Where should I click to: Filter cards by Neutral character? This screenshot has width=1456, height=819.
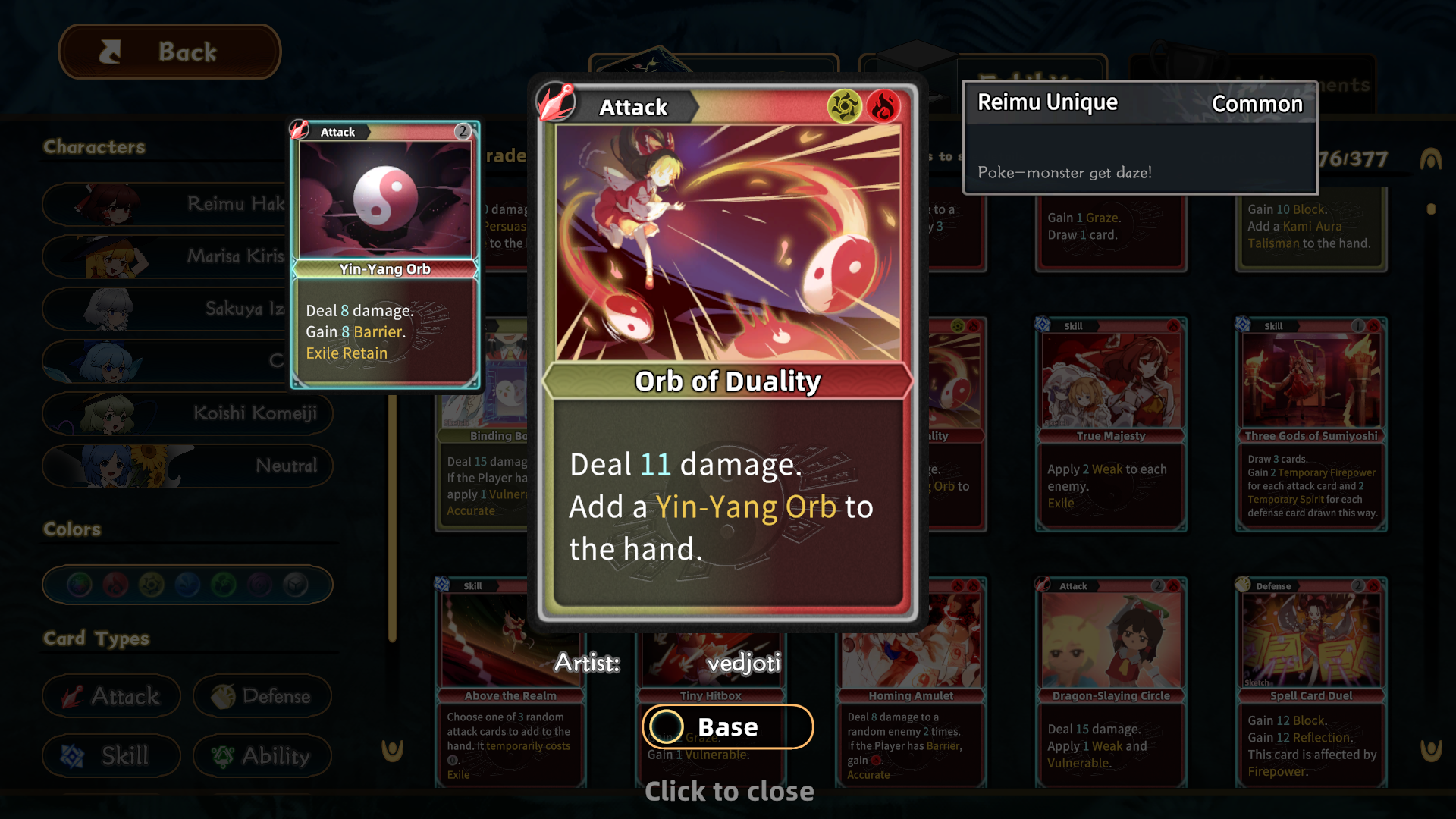[x=187, y=466]
